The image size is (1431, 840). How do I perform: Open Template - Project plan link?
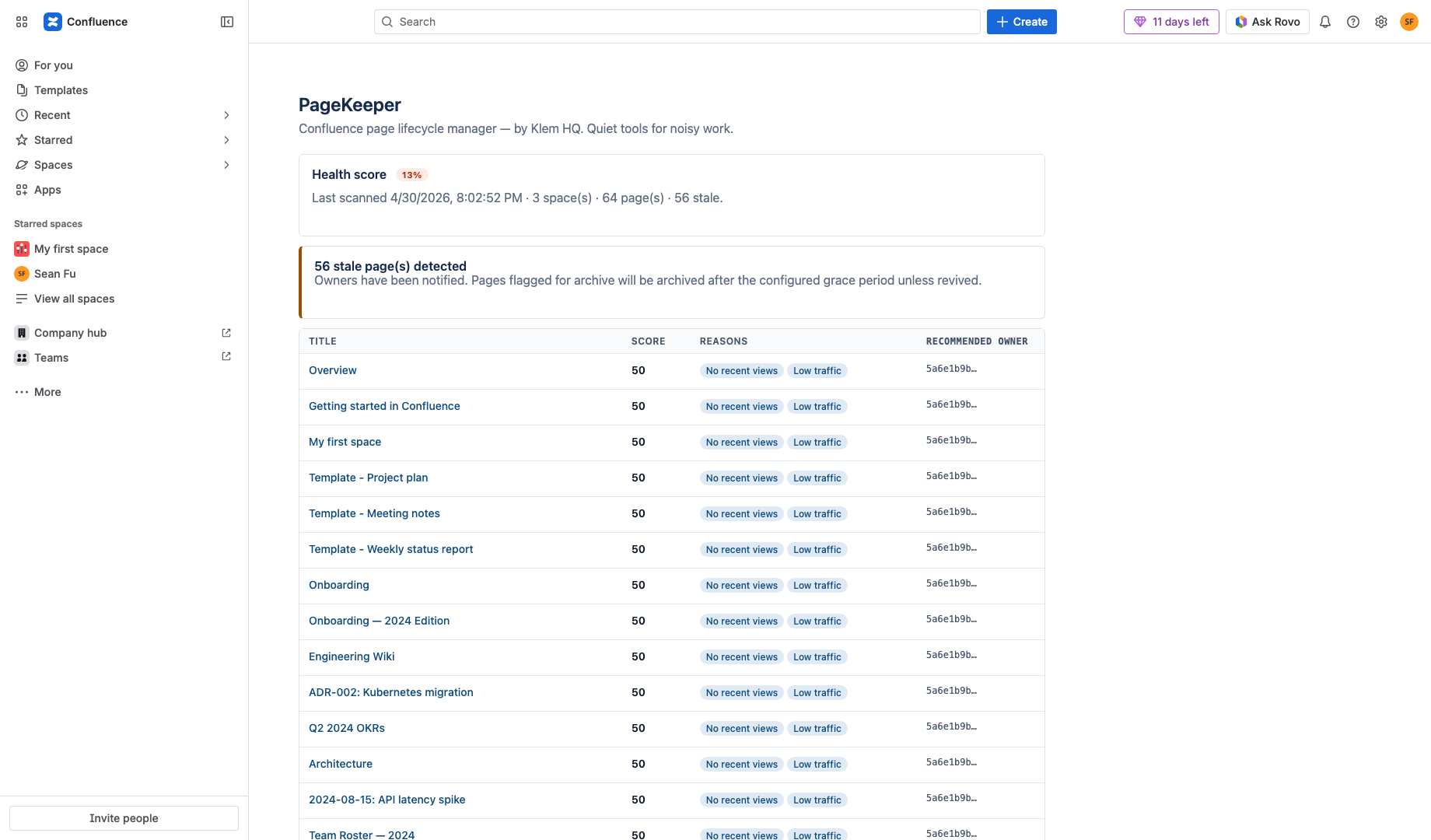[368, 478]
